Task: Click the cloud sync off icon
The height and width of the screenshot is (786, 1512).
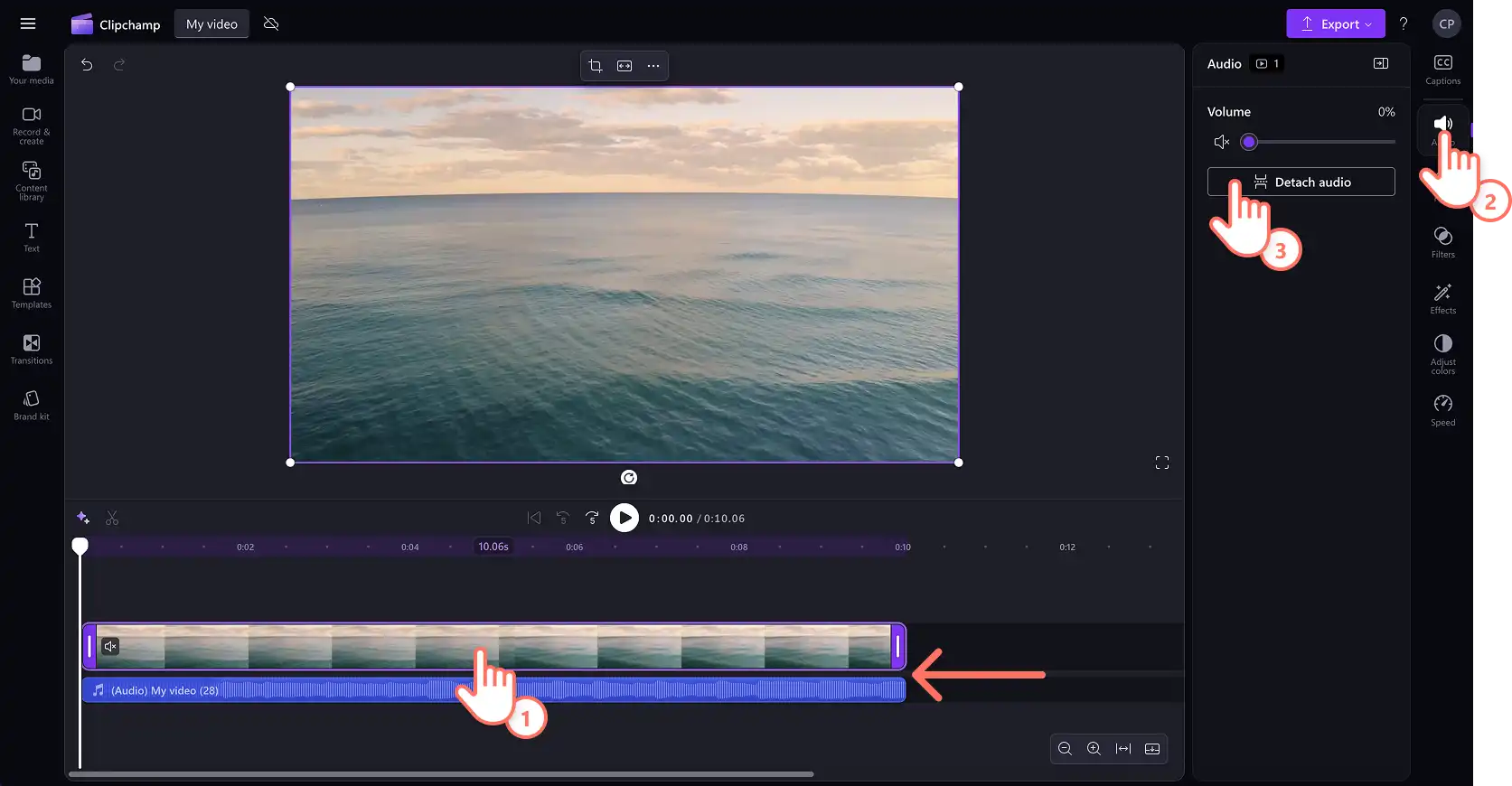Action: 271,24
